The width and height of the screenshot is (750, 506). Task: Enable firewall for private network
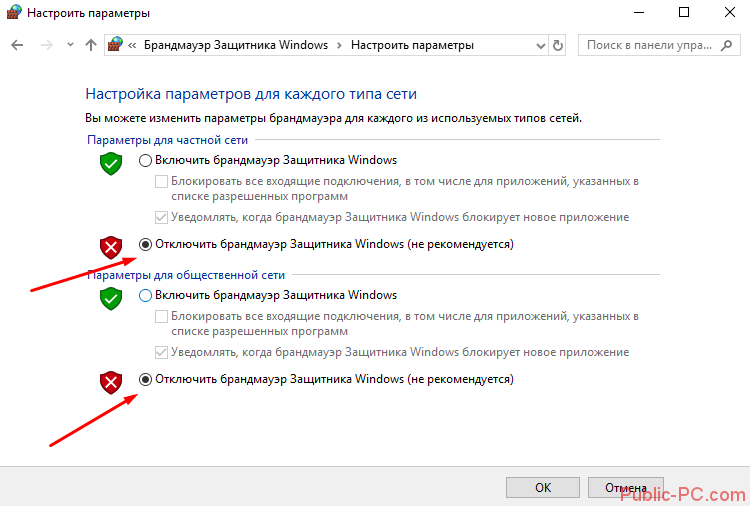point(145,160)
